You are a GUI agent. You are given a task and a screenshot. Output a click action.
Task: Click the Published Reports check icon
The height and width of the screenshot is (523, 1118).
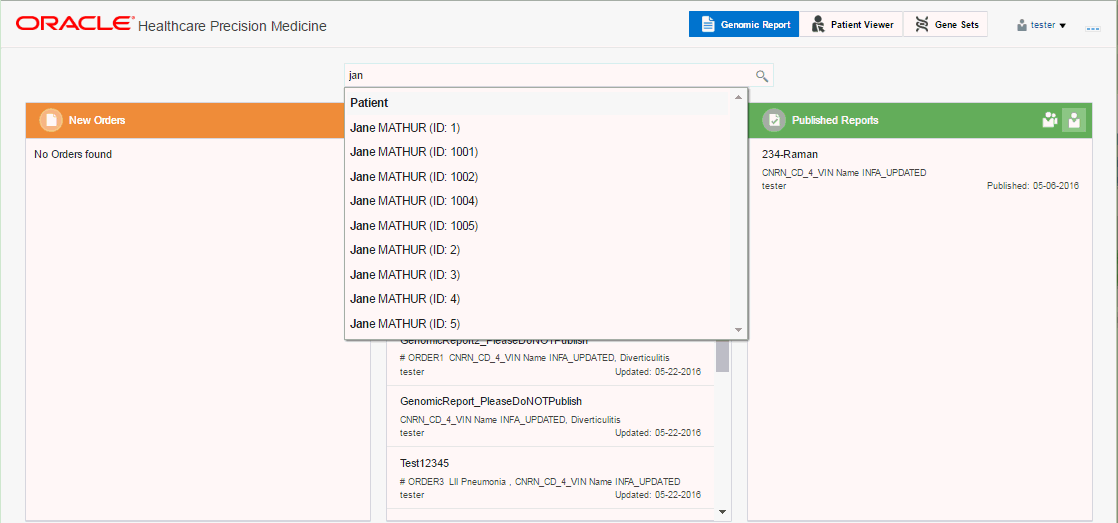(x=774, y=120)
